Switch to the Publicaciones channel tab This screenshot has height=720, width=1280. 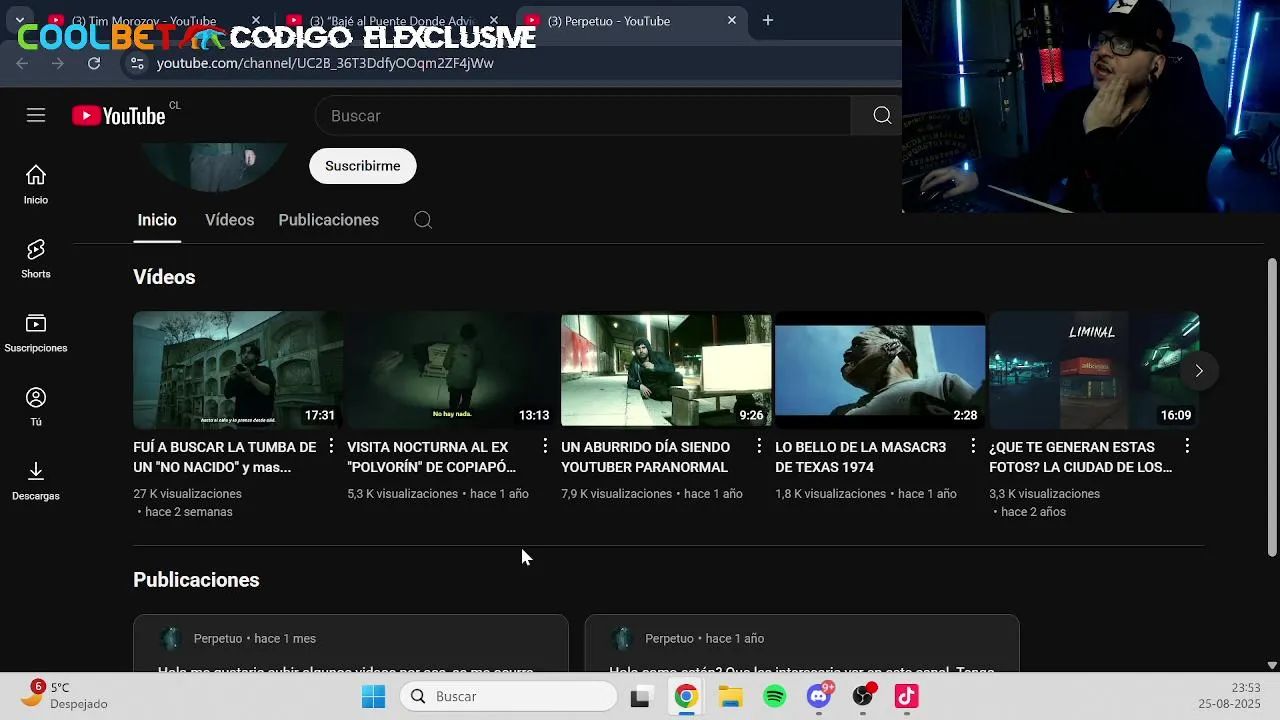328,220
